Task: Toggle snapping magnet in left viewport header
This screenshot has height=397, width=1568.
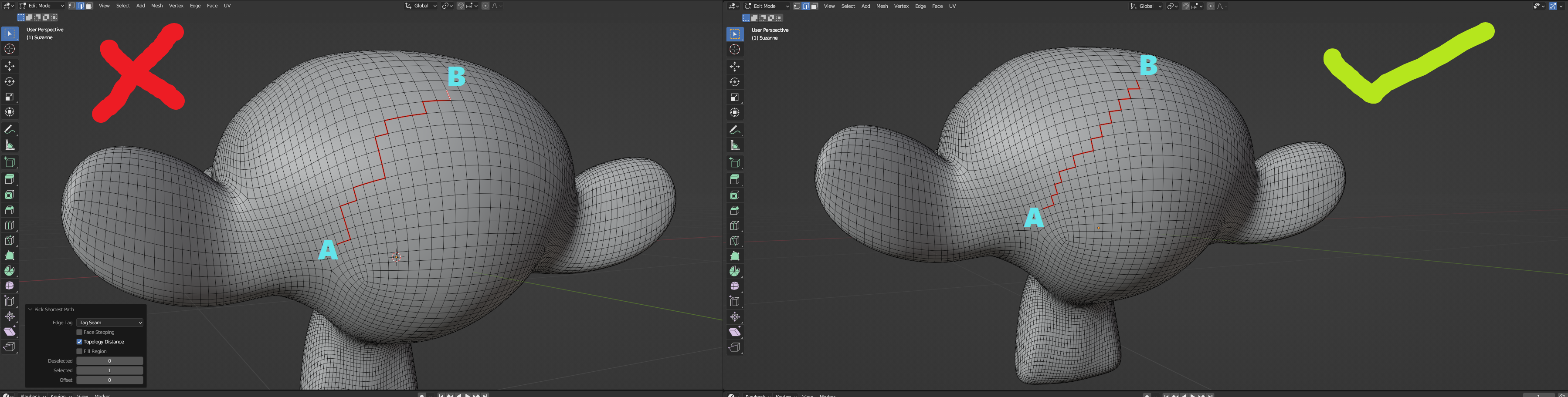Action: 461,6
